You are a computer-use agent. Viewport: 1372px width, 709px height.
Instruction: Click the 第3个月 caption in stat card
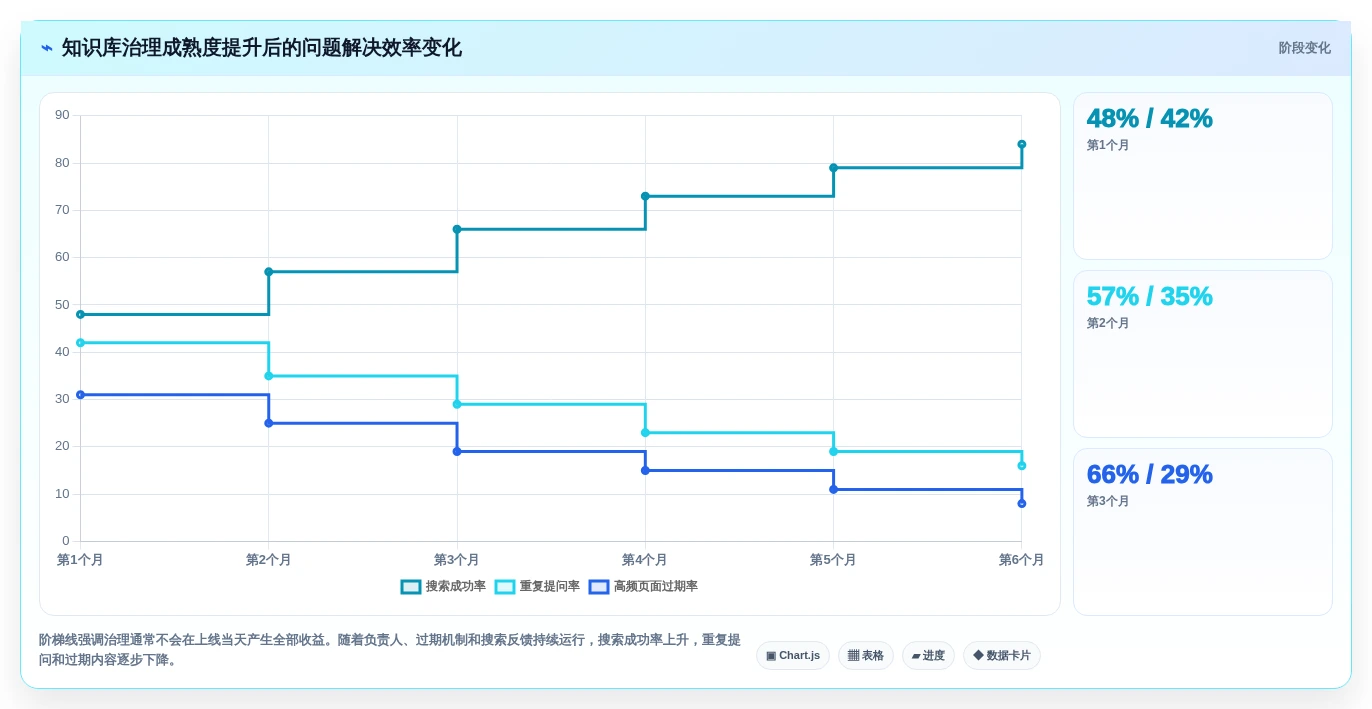point(1108,501)
